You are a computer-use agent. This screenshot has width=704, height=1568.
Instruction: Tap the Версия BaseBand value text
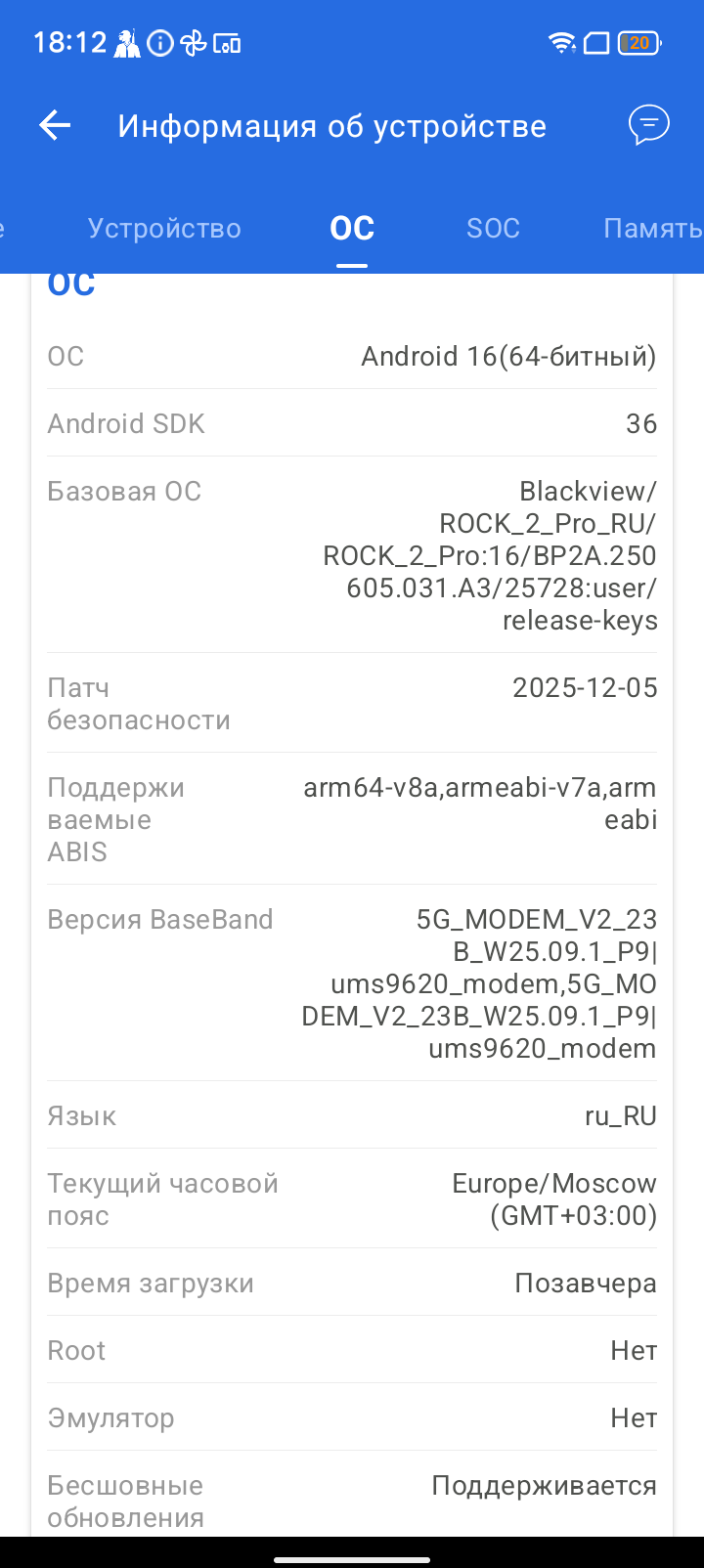(x=479, y=983)
